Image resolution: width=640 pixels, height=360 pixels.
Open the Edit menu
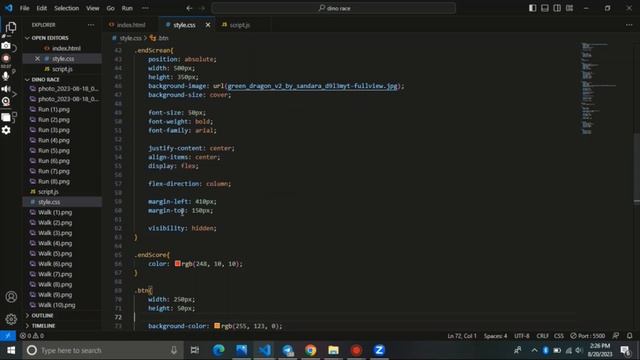click(42, 8)
